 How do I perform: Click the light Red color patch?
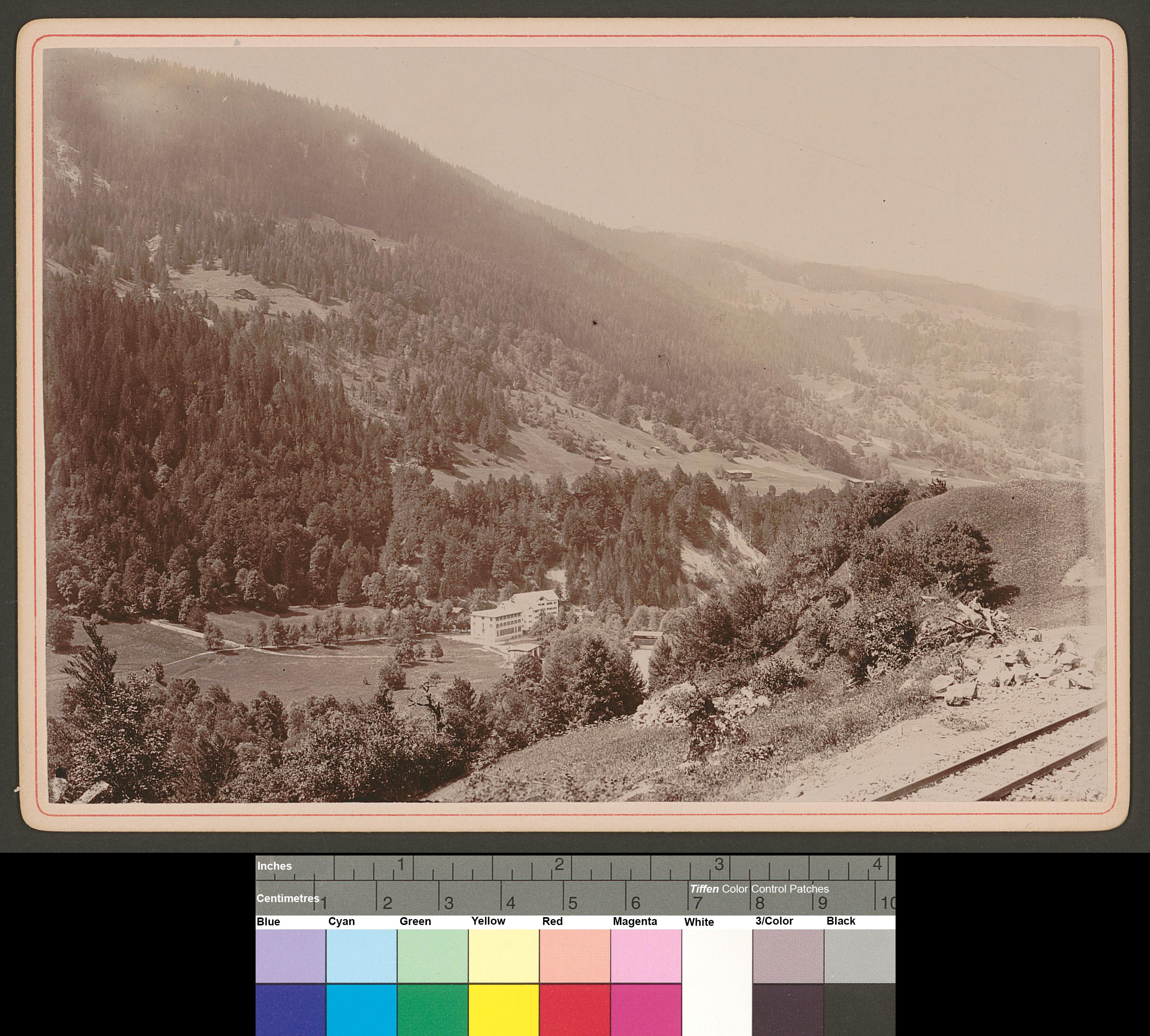575,956
